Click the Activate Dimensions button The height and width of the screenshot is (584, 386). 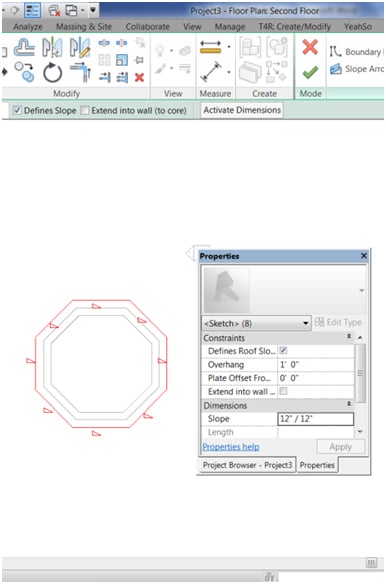pyautogui.click(x=242, y=110)
